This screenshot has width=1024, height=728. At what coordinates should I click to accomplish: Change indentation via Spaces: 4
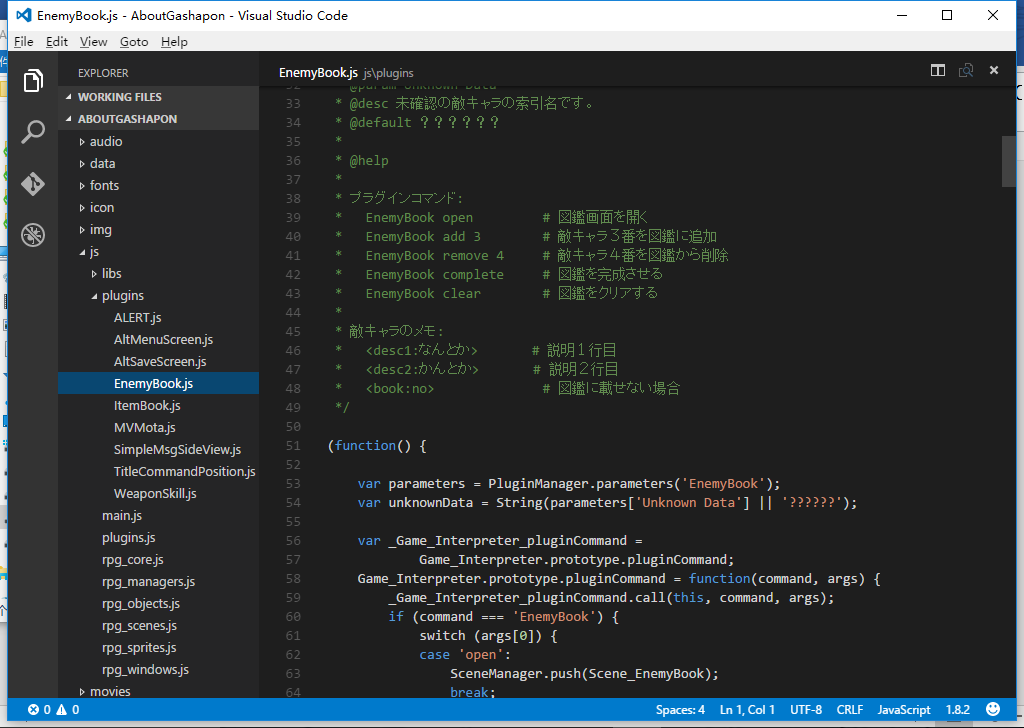tap(680, 710)
